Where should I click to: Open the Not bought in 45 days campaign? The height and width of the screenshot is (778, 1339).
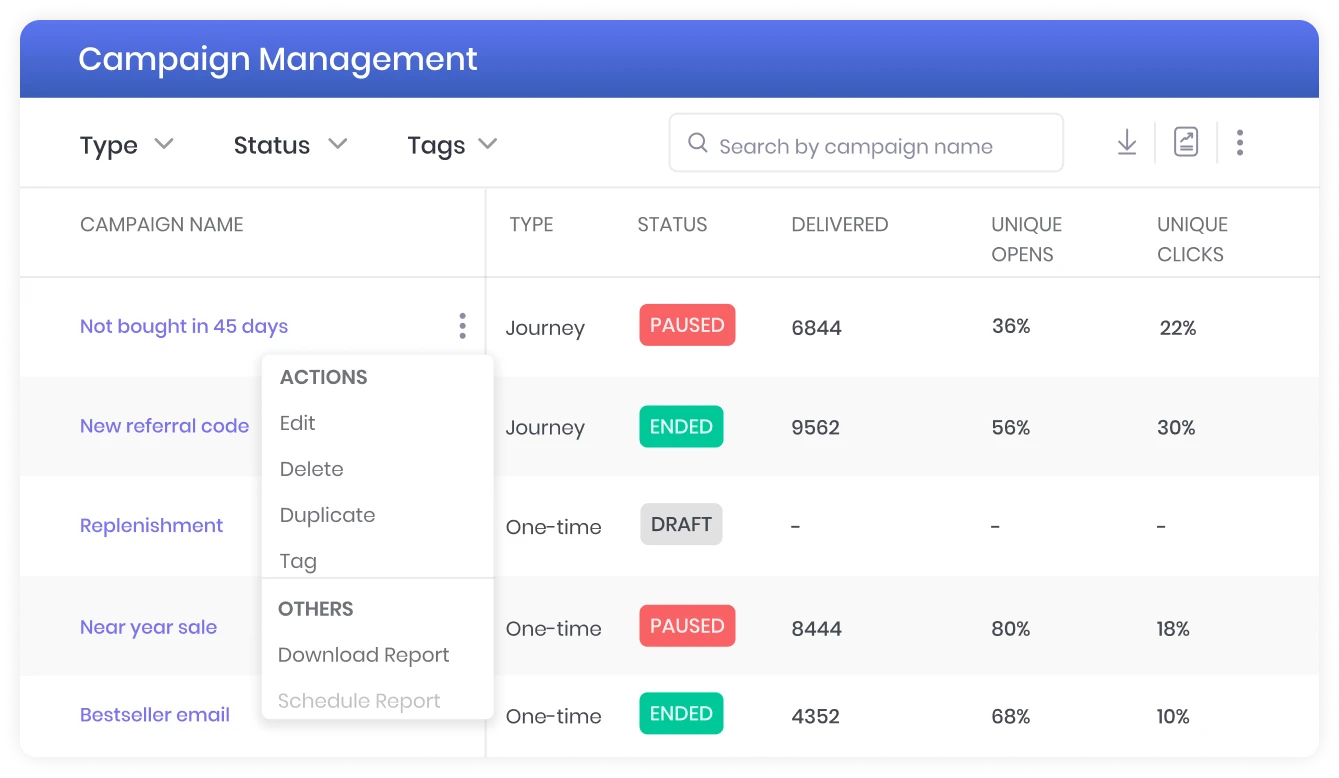click(x=184, y=326)
